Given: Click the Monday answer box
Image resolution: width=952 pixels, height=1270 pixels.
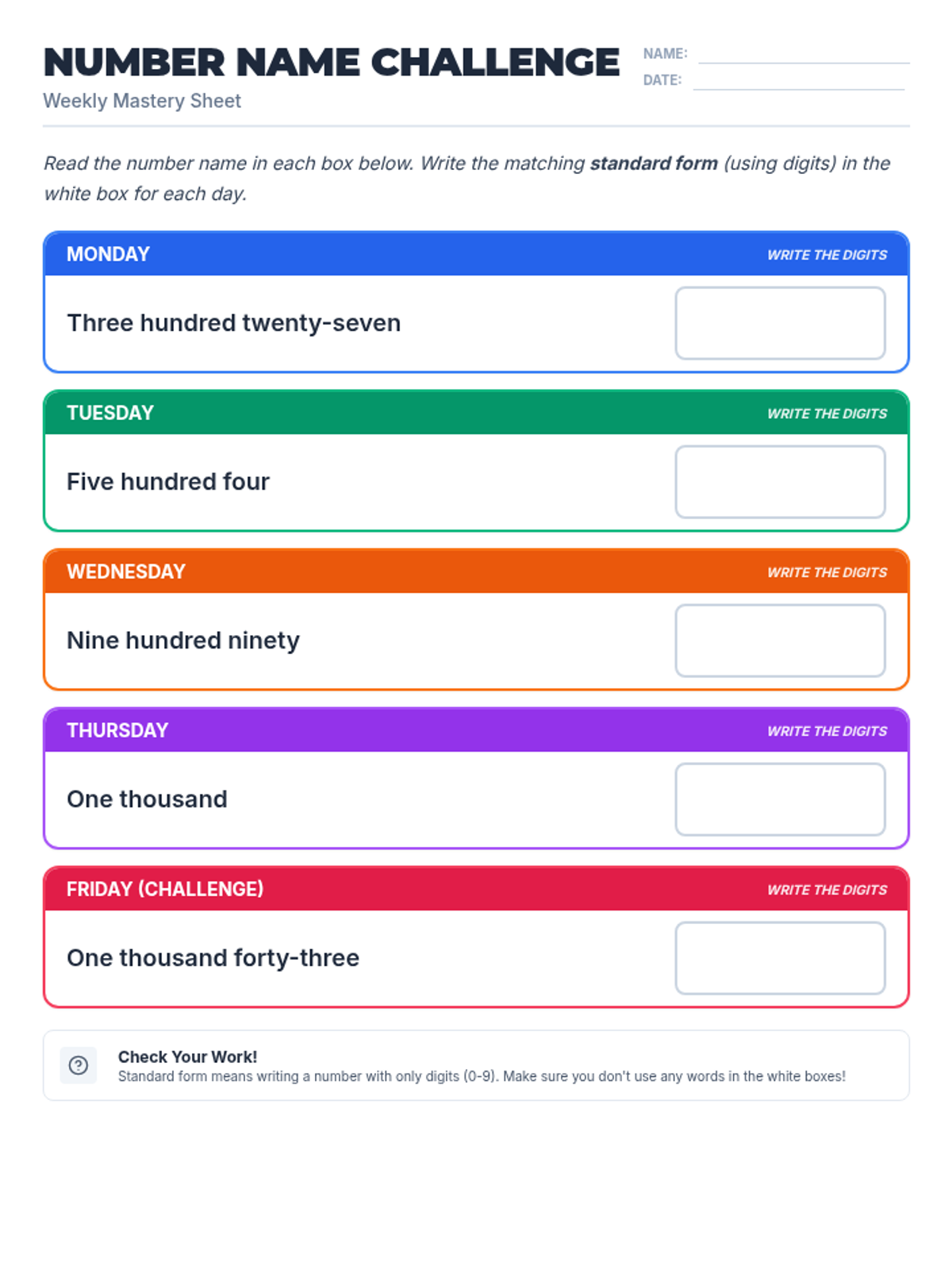Looking at the screenshot, I should pos(780,323).
